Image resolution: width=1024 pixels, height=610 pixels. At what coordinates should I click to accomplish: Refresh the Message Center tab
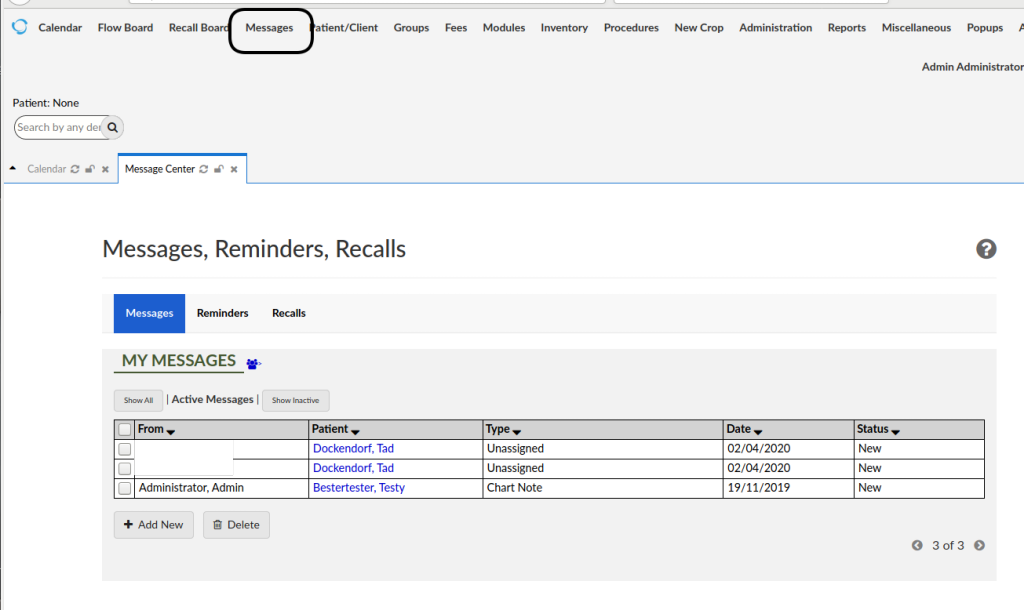(204, 169)
